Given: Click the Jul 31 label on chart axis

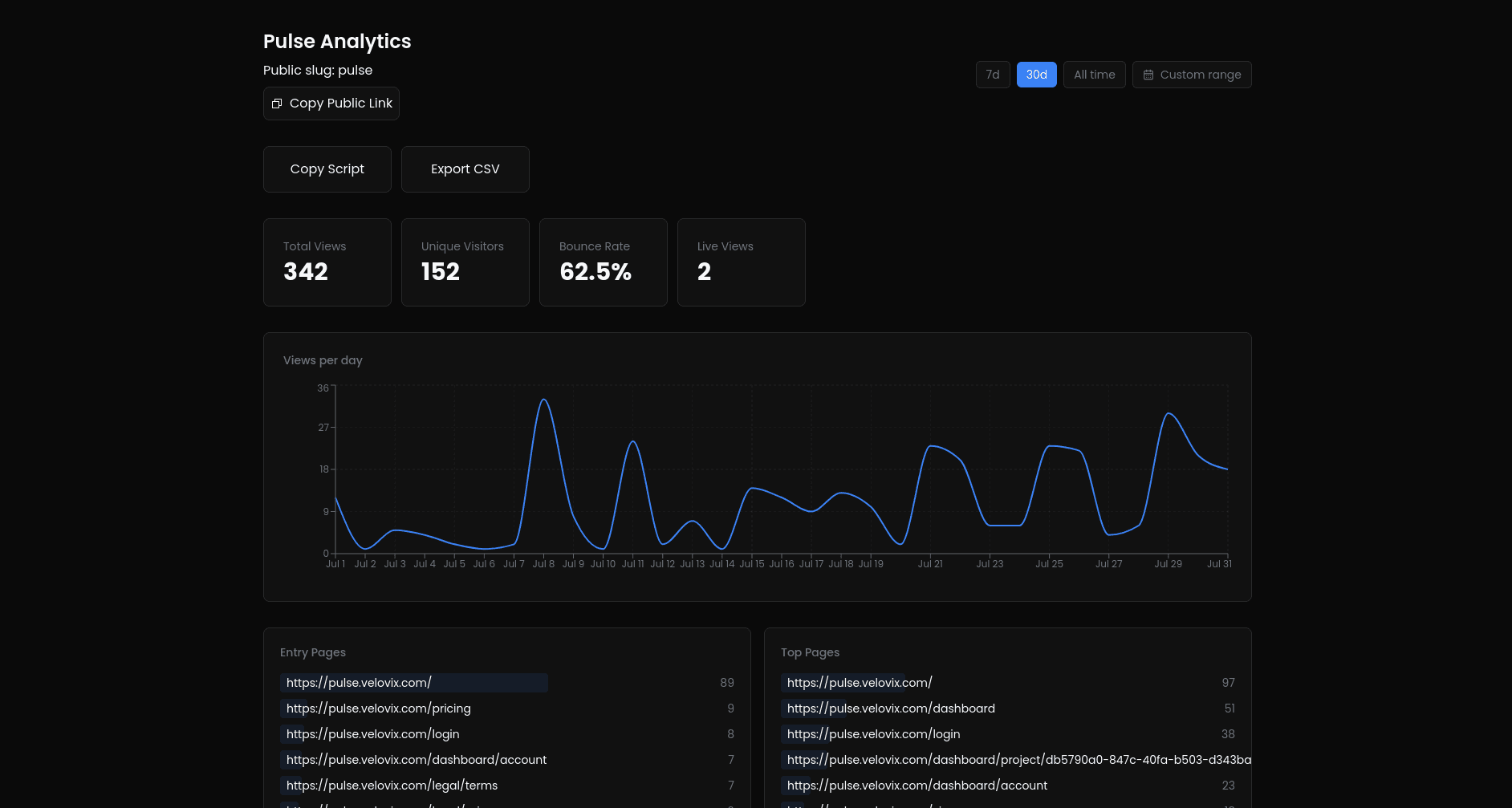Looking at the screenshot, I should point(1219,564).
